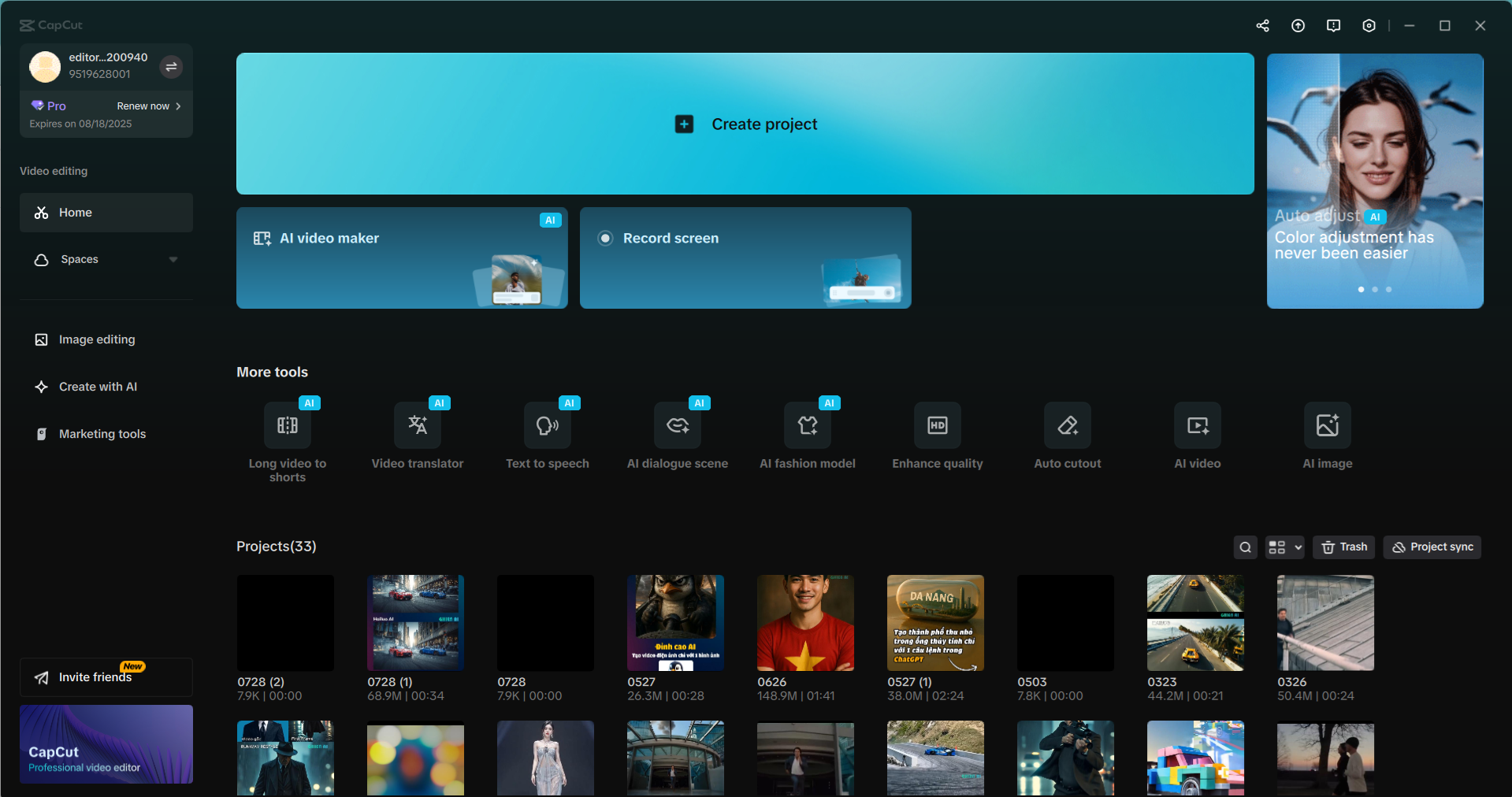1512x797 pixels.
Task: Click the Enhance quality HD icon
Action: (x=937, y=426)
